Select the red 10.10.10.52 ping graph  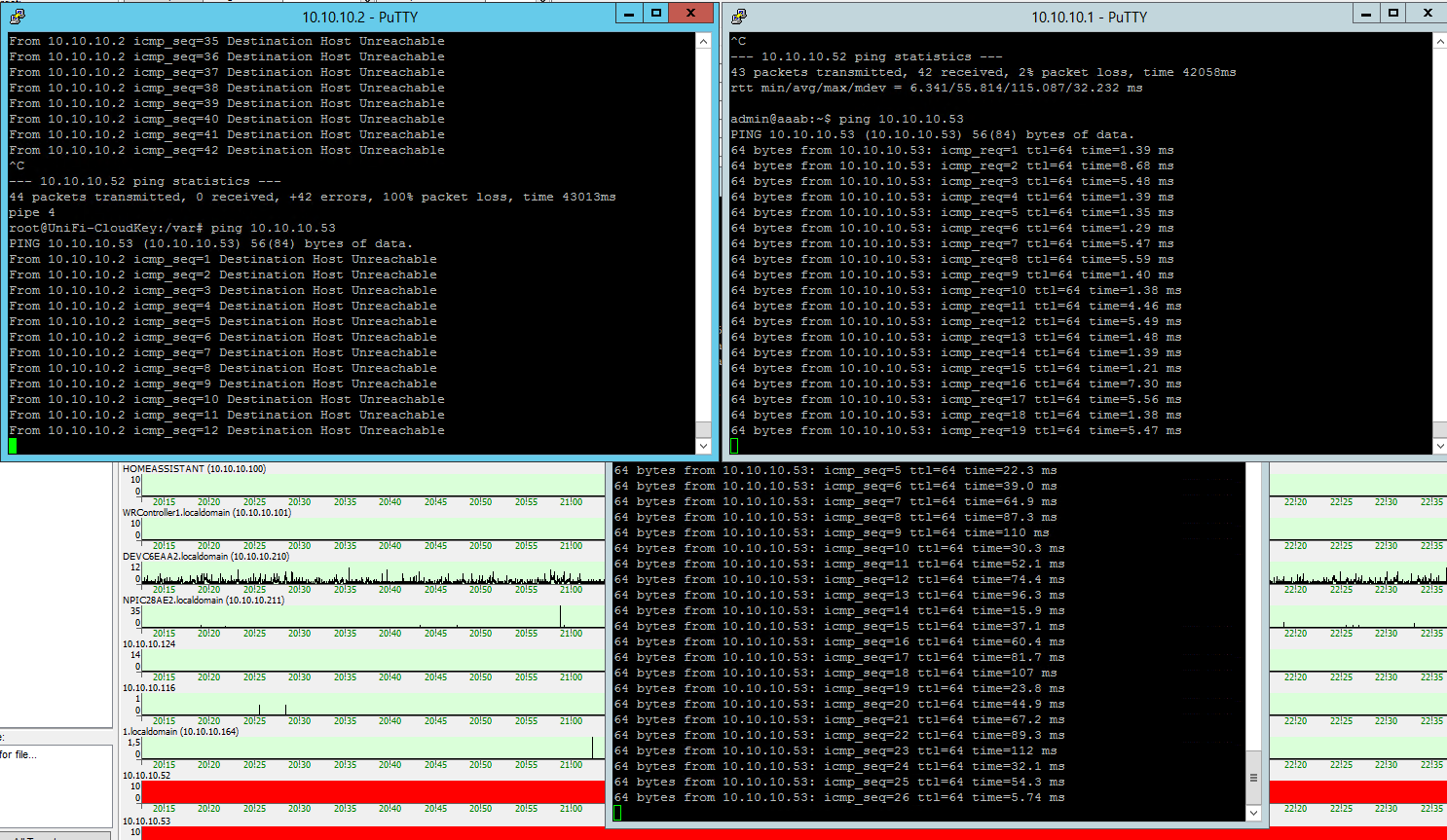click(x=370, y=791)
